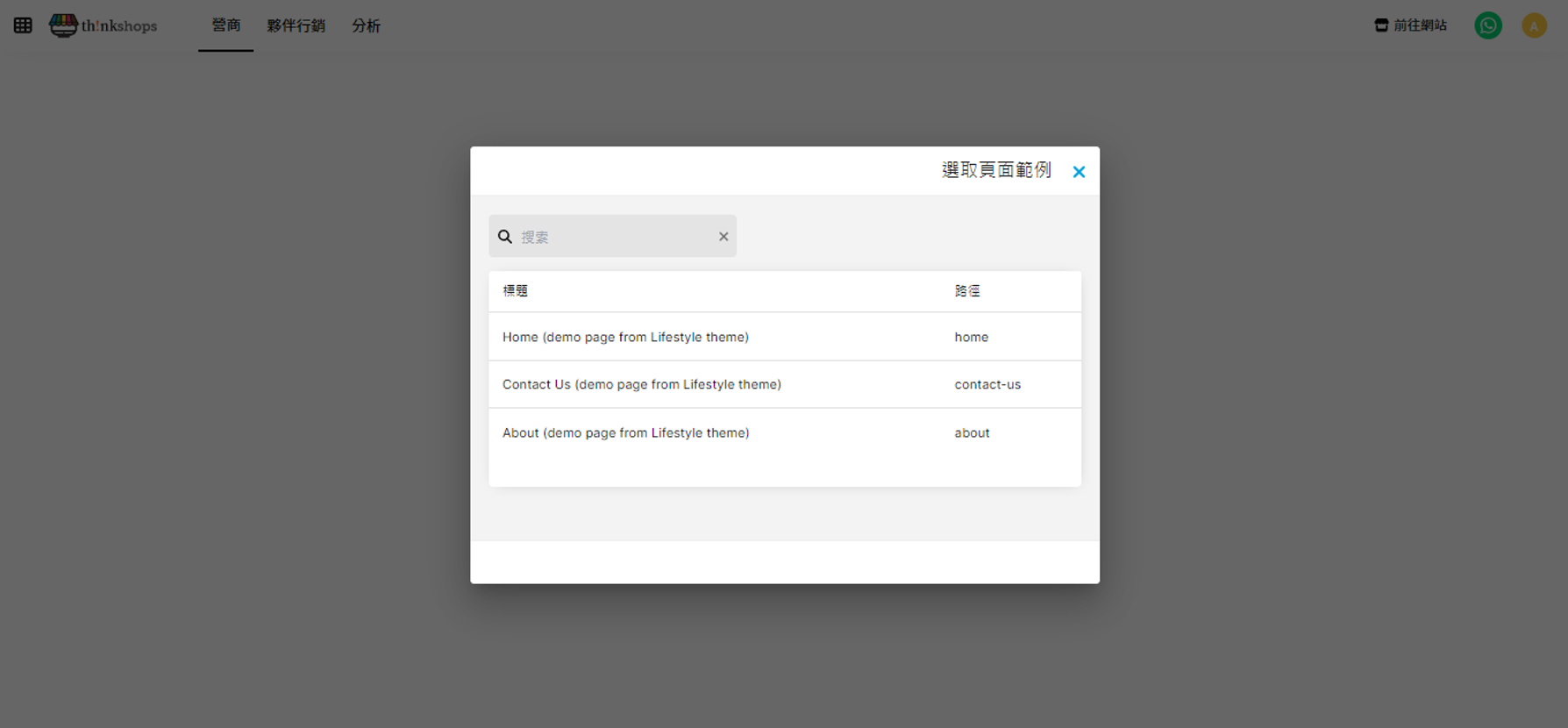
Task: Open the 夥伴行銷 tab
Action: pyautogui.click(x=296, y=25)
